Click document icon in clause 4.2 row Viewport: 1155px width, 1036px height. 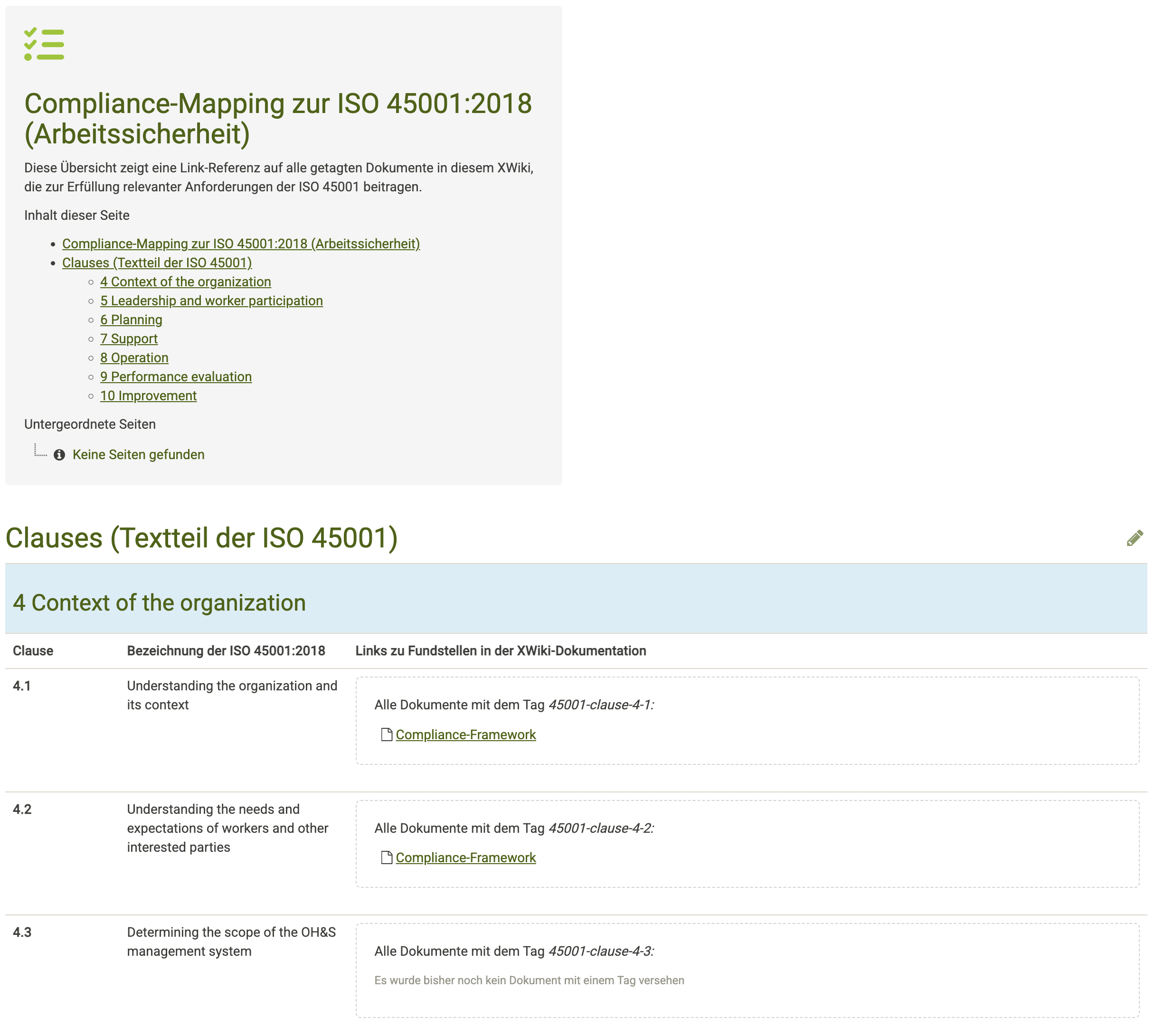click(387, 858)
